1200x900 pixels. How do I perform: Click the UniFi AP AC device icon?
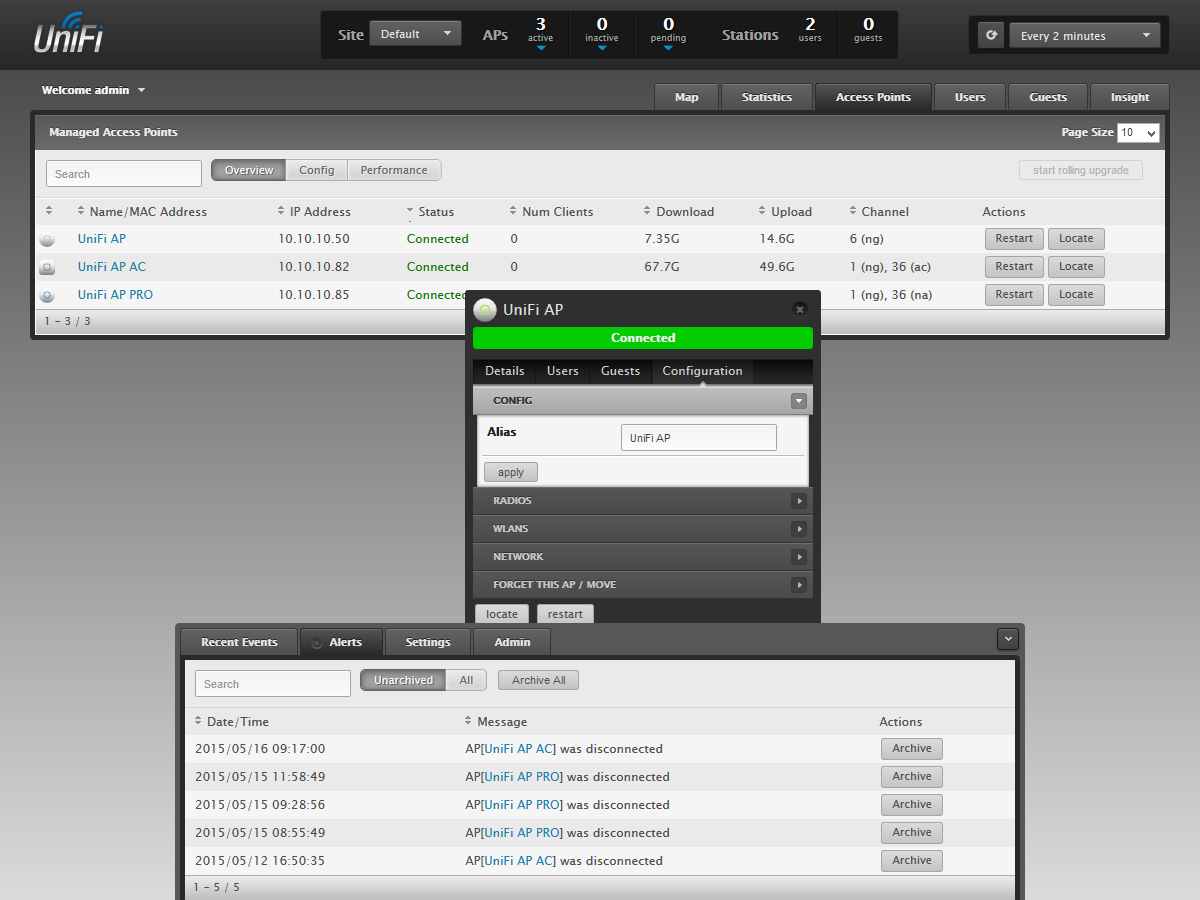point(47,268)
